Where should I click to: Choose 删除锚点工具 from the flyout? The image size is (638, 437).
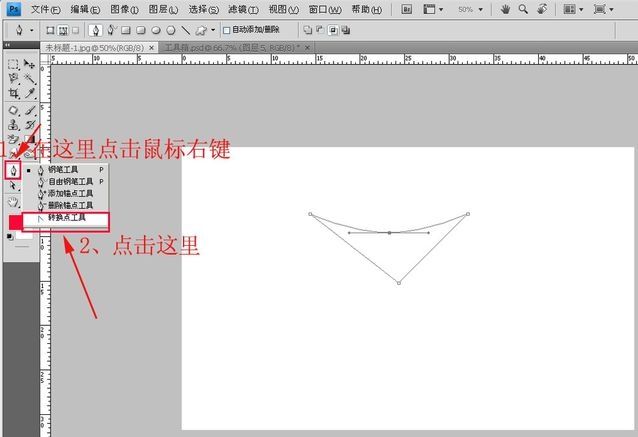tap(66, 205)
